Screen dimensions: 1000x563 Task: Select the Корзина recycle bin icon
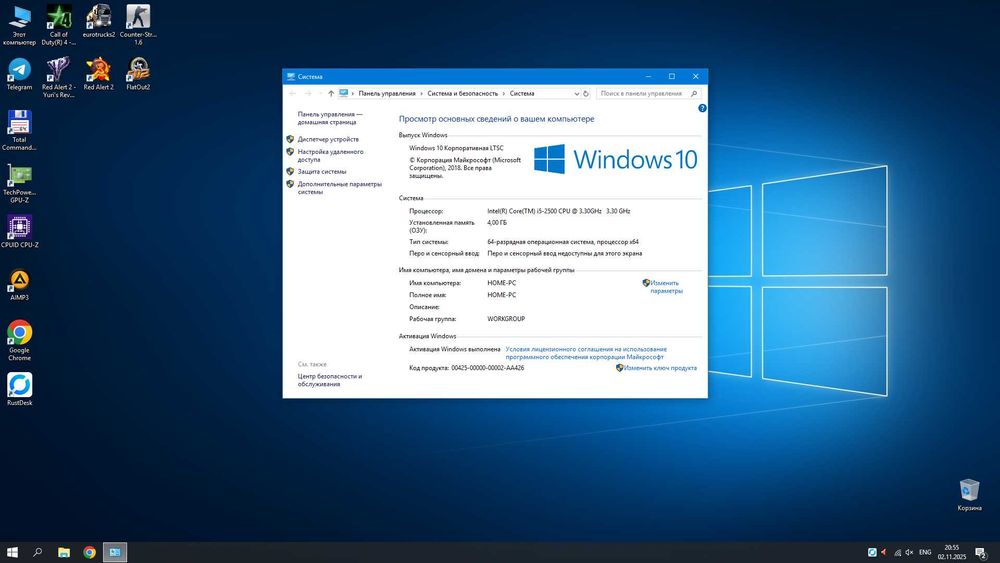[x=969, y=495]
